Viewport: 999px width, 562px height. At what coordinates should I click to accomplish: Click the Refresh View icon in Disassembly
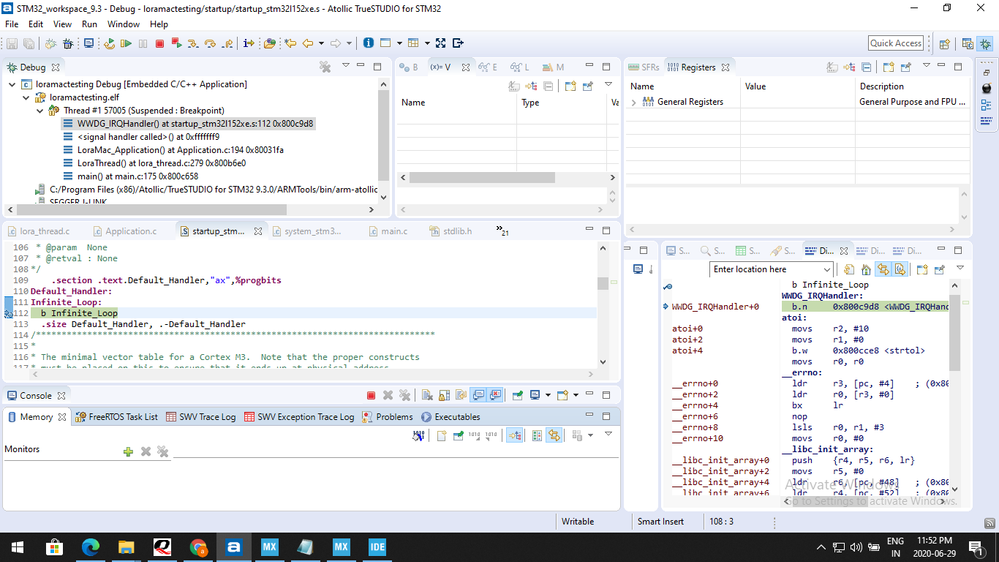(849, 270)
